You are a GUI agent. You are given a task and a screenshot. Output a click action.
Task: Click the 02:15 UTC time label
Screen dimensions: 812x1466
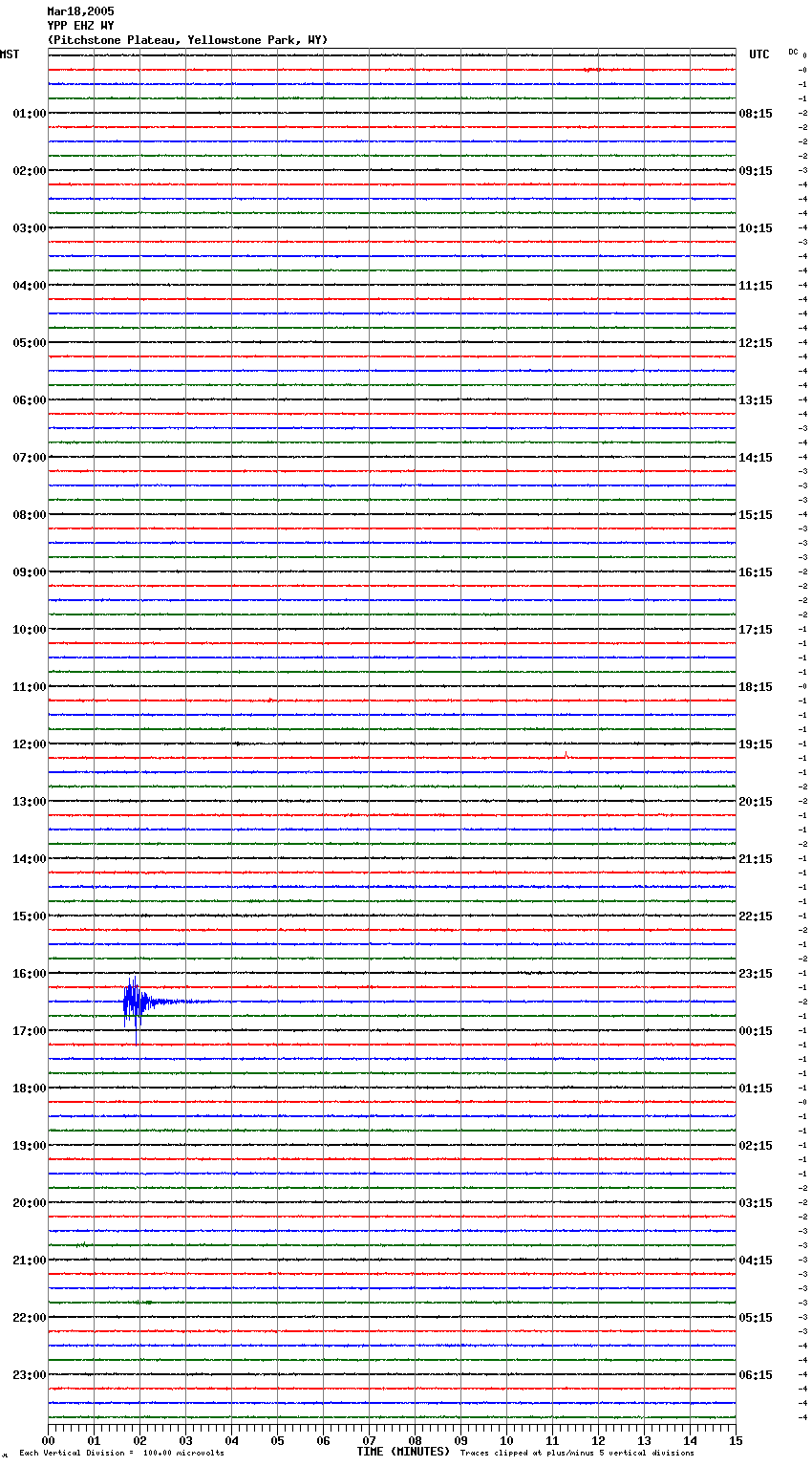pos(756,1146)
